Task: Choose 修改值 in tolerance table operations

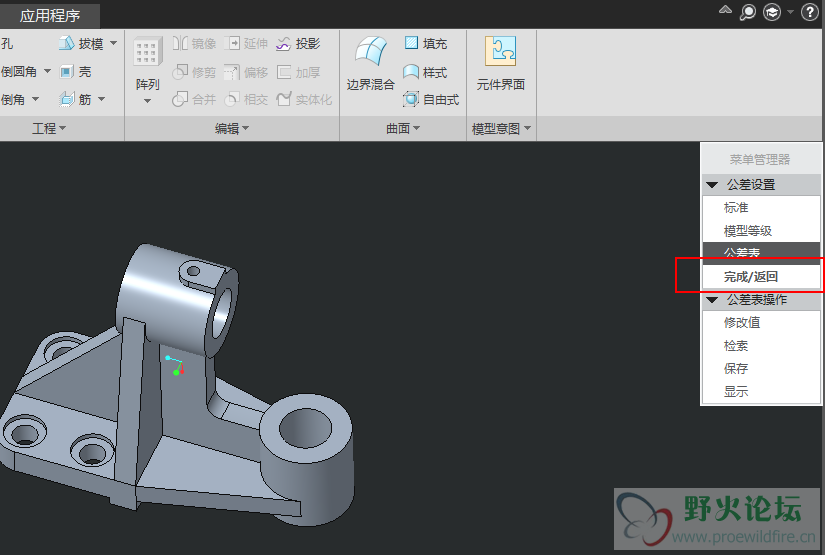Action: click(x=761, y=322)
